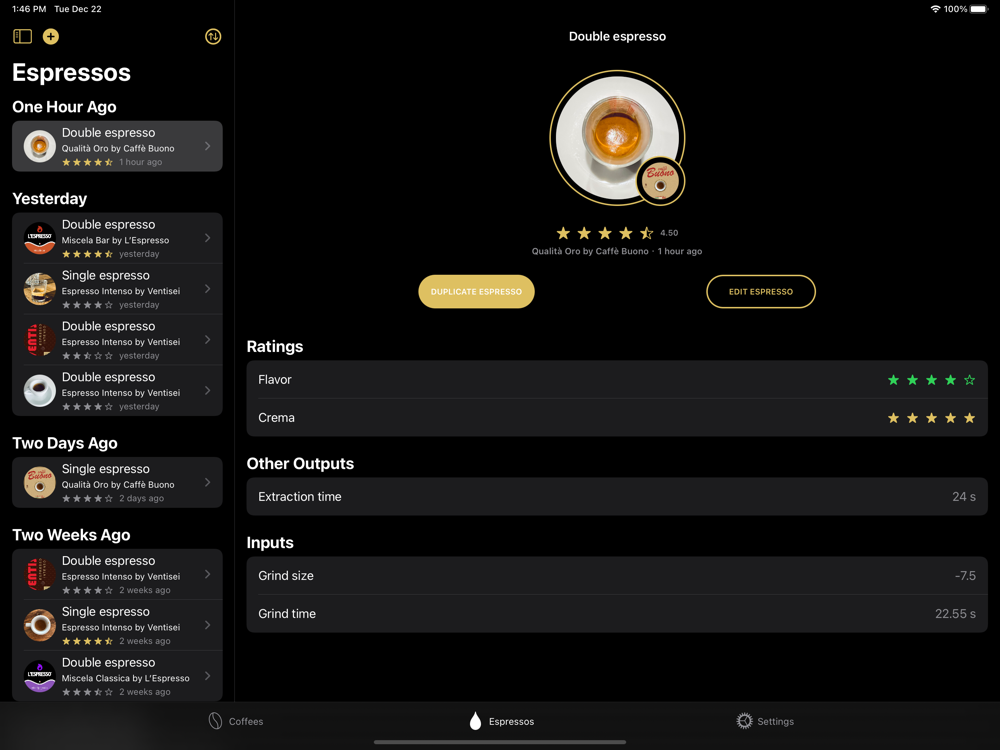The image size is (1000, 750).
Task: Open Miscela Bar by L'Espresso thumbnail
Action: (x=40, y=239)
